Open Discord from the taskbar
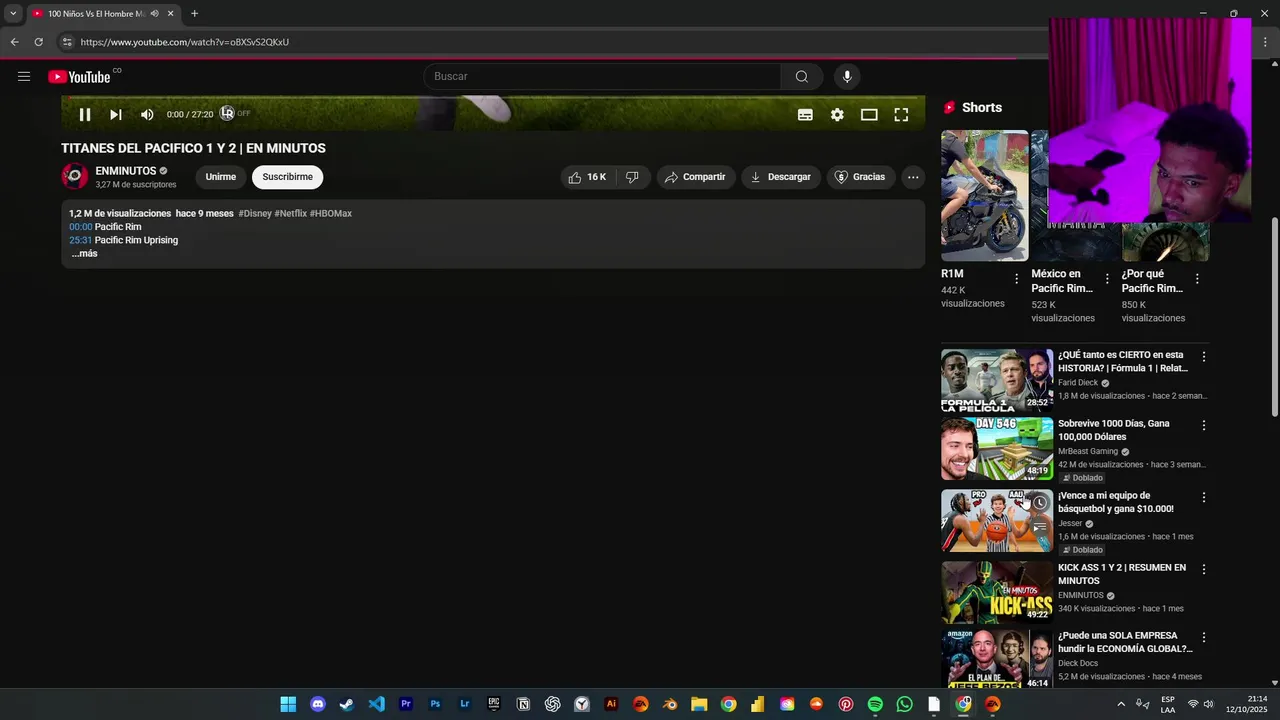 [318, 704]
